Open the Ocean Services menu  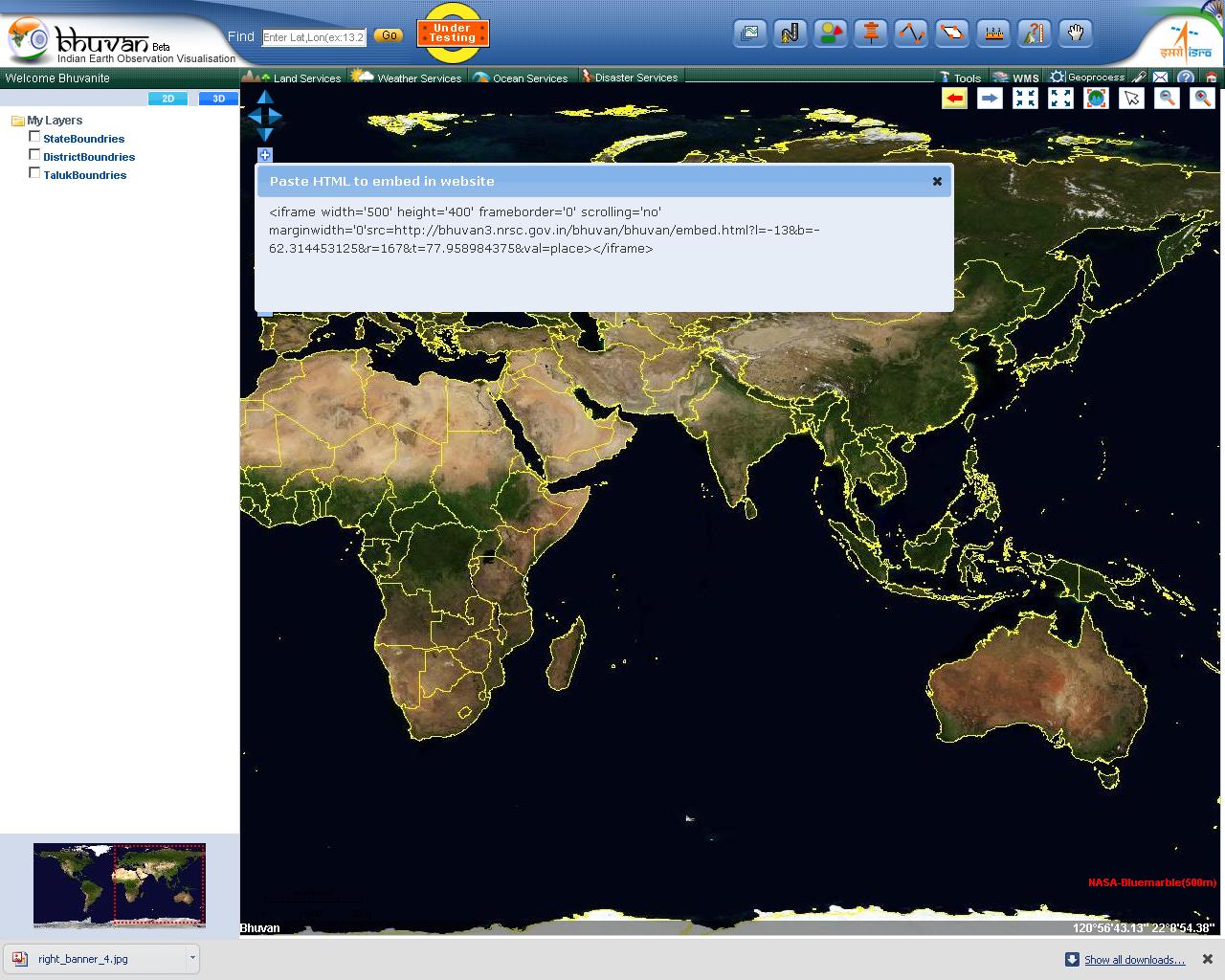pos(521,78)
